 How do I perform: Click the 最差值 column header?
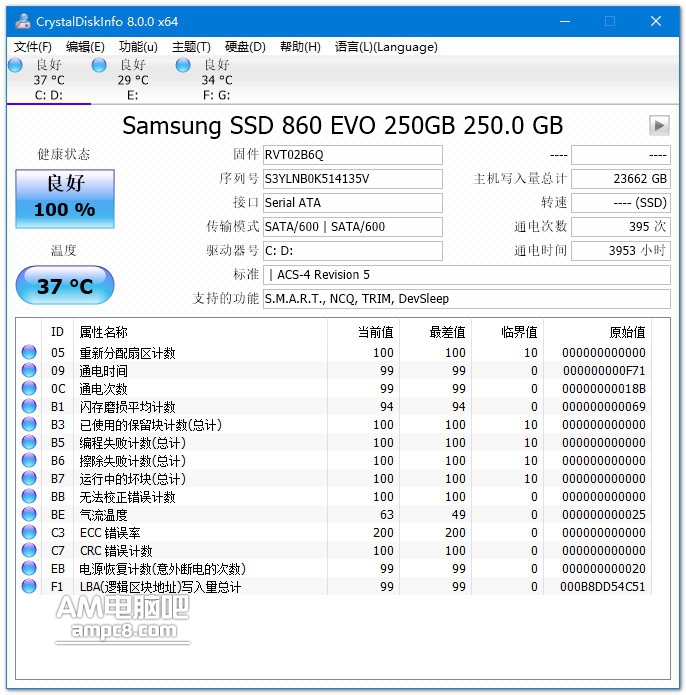435,332
